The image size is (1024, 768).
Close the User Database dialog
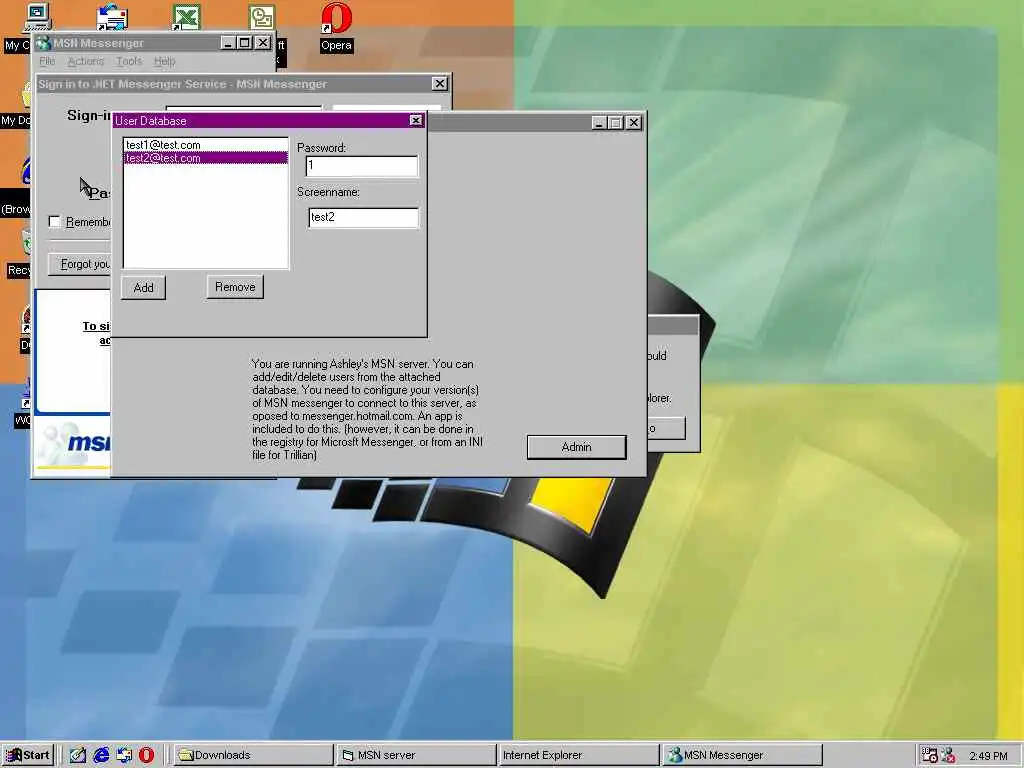coord(416,121)
